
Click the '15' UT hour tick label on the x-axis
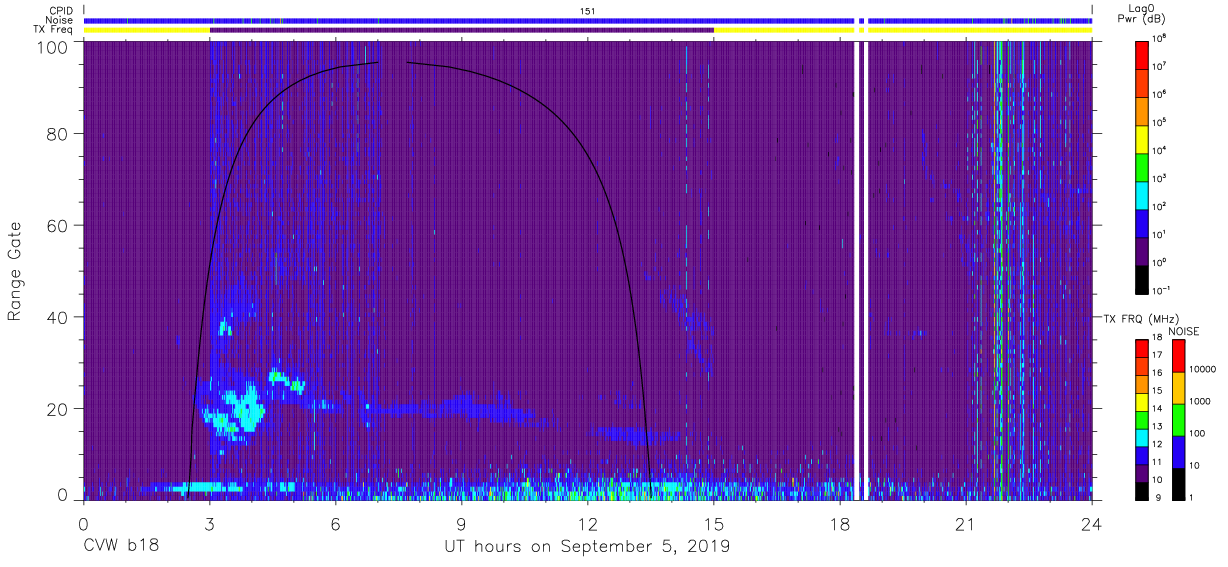click(714, 524)
